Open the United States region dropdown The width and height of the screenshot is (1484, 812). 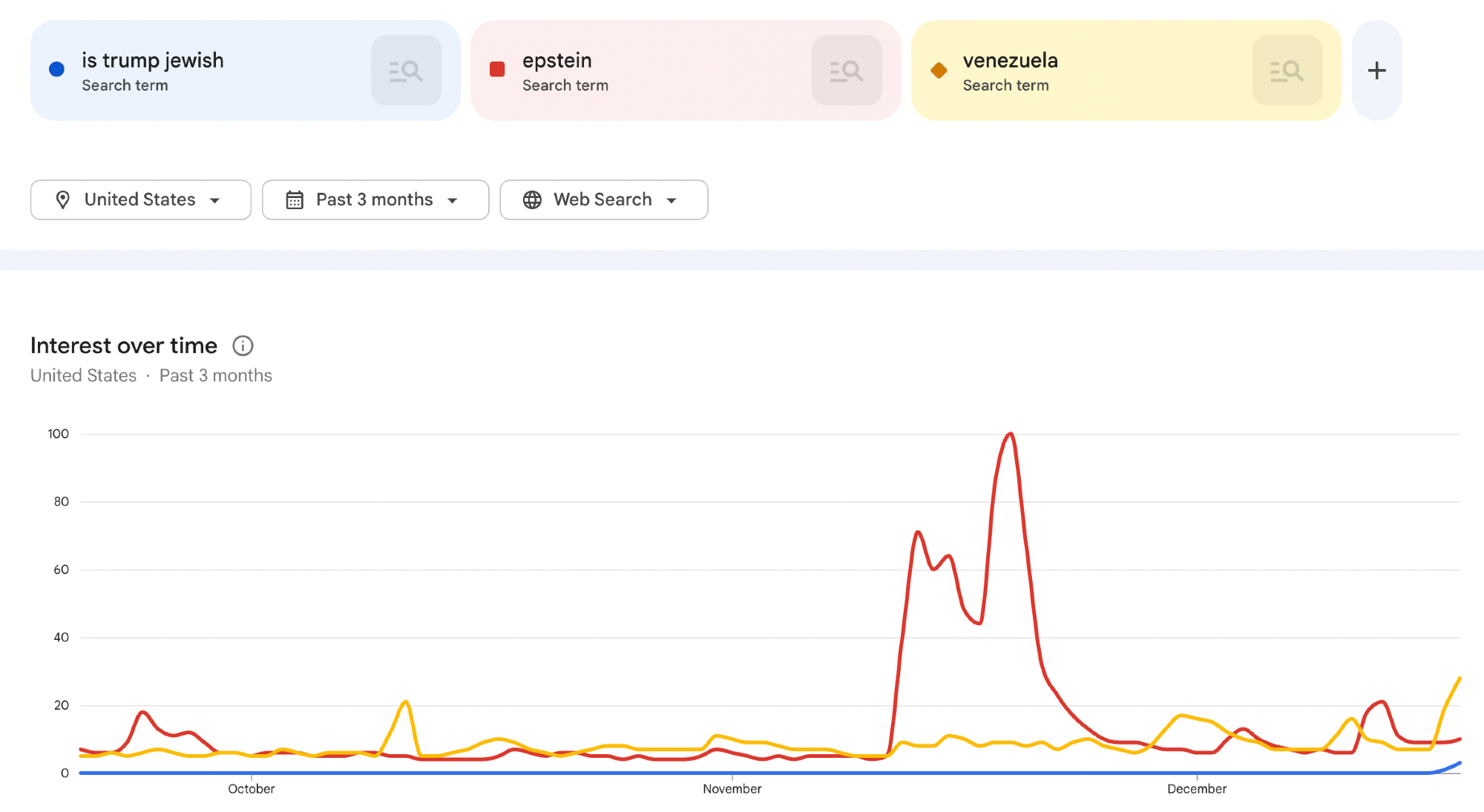point(215,200)
